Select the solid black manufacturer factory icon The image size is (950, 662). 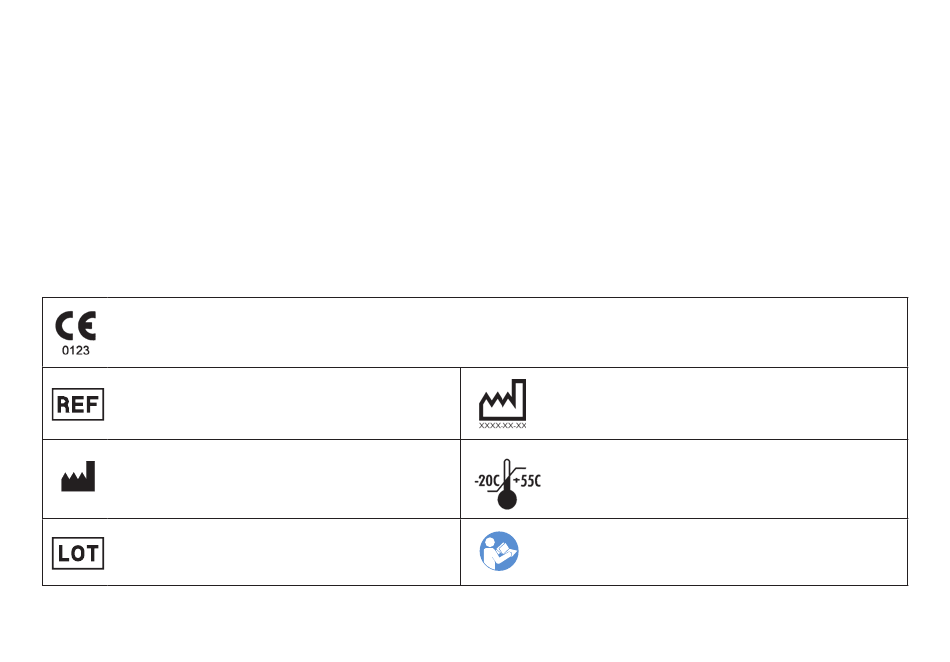[x=78, y=476]
